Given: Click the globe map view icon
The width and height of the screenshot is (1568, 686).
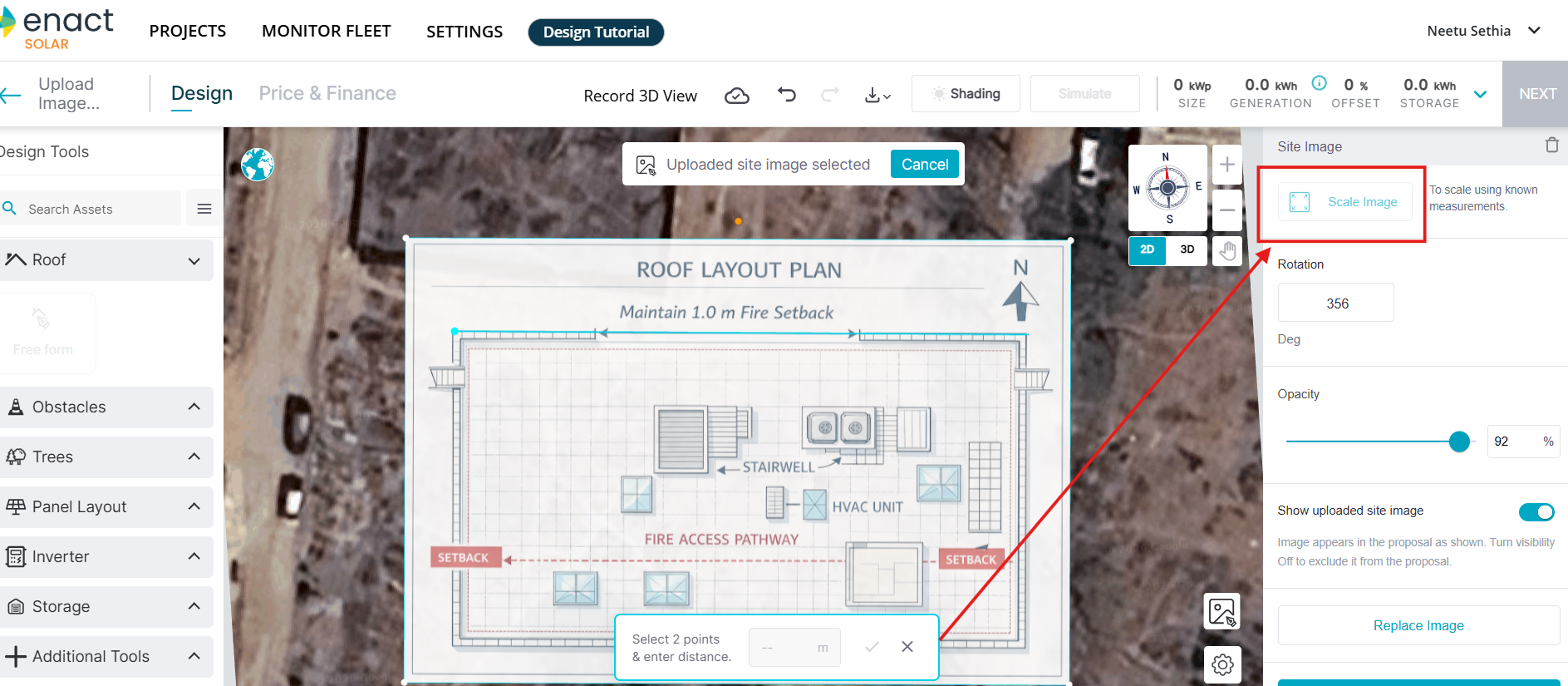Looking at the screenshot, I should (258, 165).
